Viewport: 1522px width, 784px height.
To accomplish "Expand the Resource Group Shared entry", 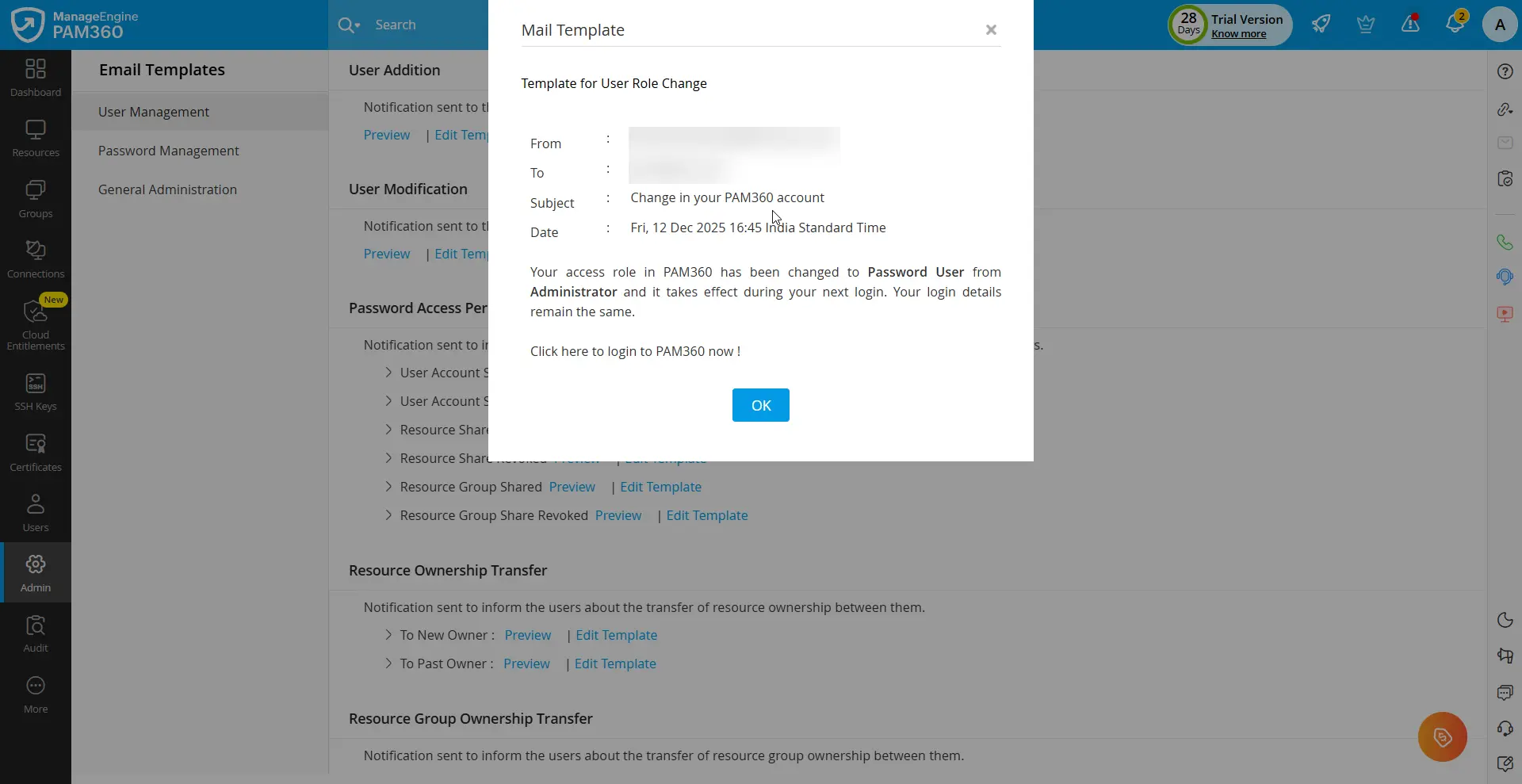I will [x=388, y=487].
